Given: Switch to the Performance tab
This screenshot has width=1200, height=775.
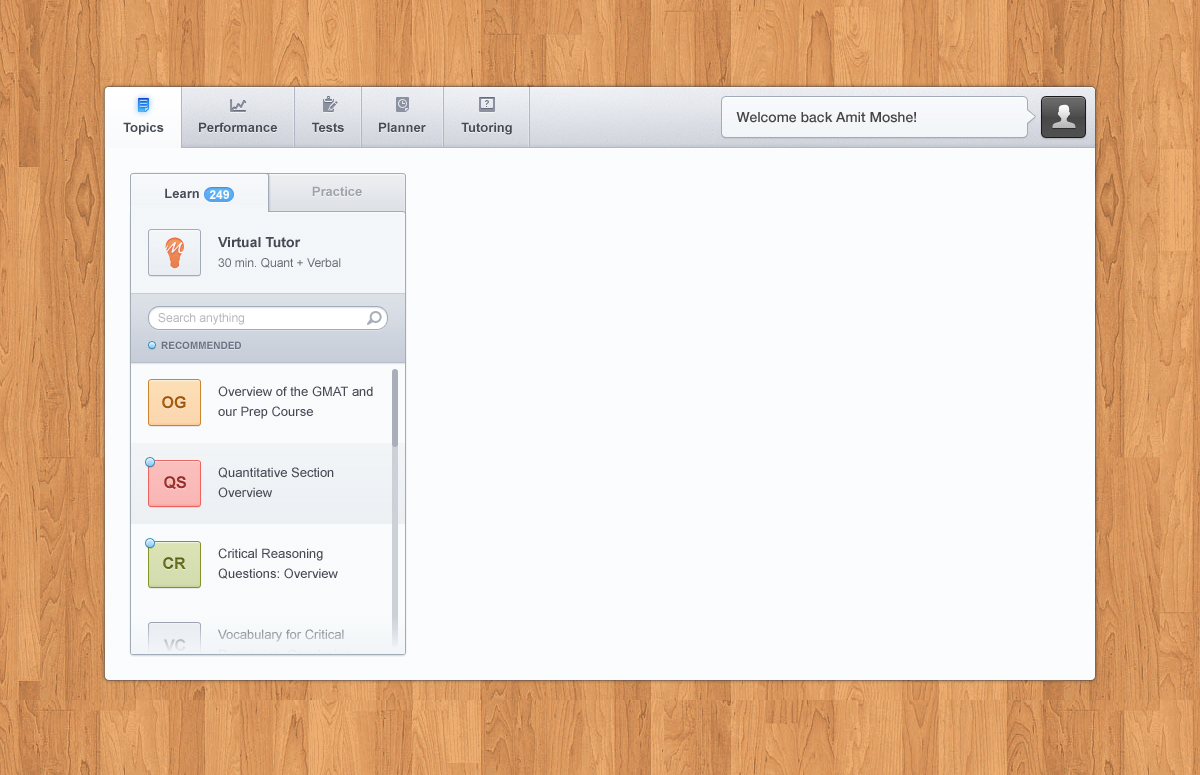Looking at the screenshot, I should (237, 117).
